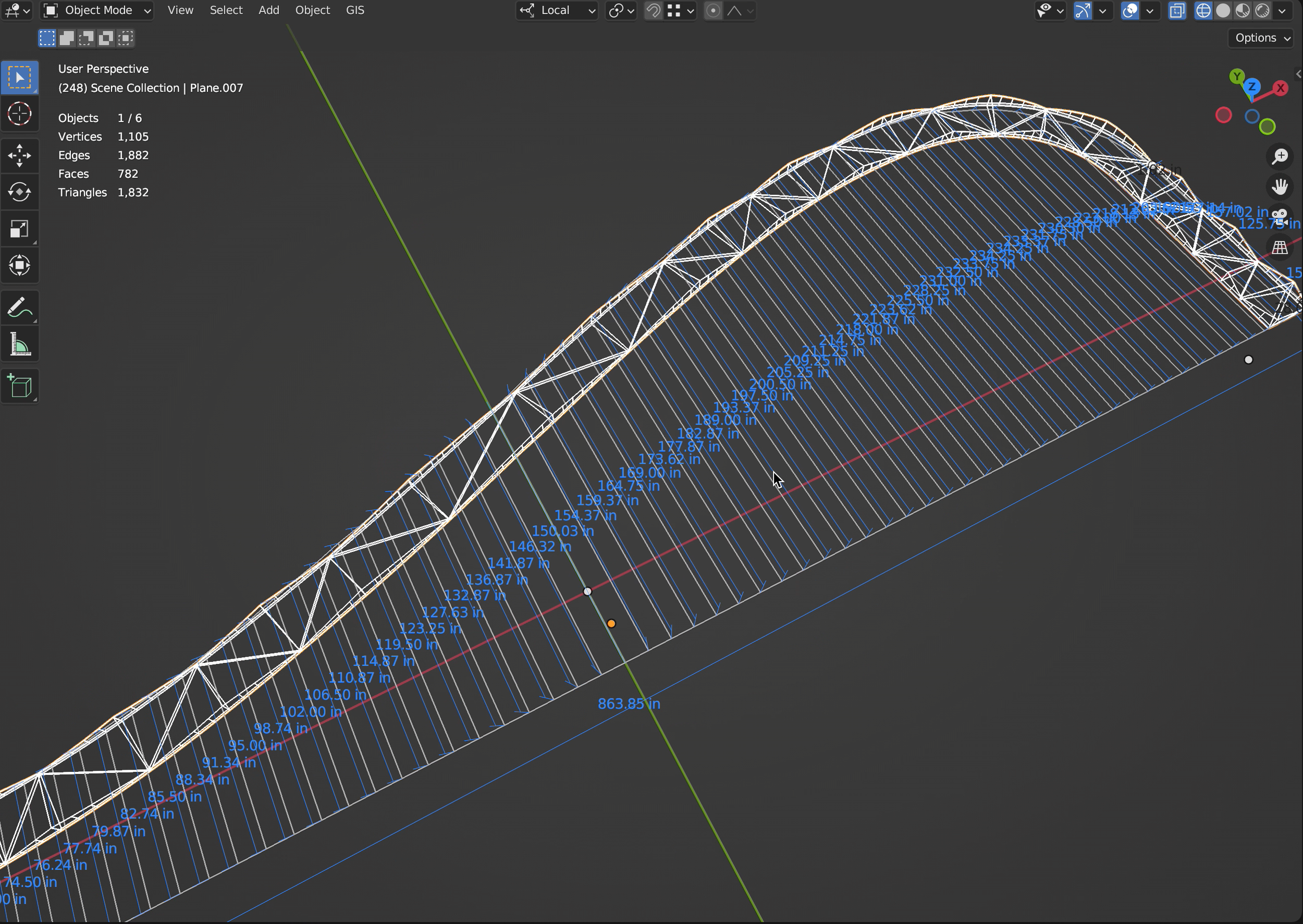The height and width of the screenshot is (924, 1303).
Task: Toggle snapping magnet
Action: pos(653,10)
